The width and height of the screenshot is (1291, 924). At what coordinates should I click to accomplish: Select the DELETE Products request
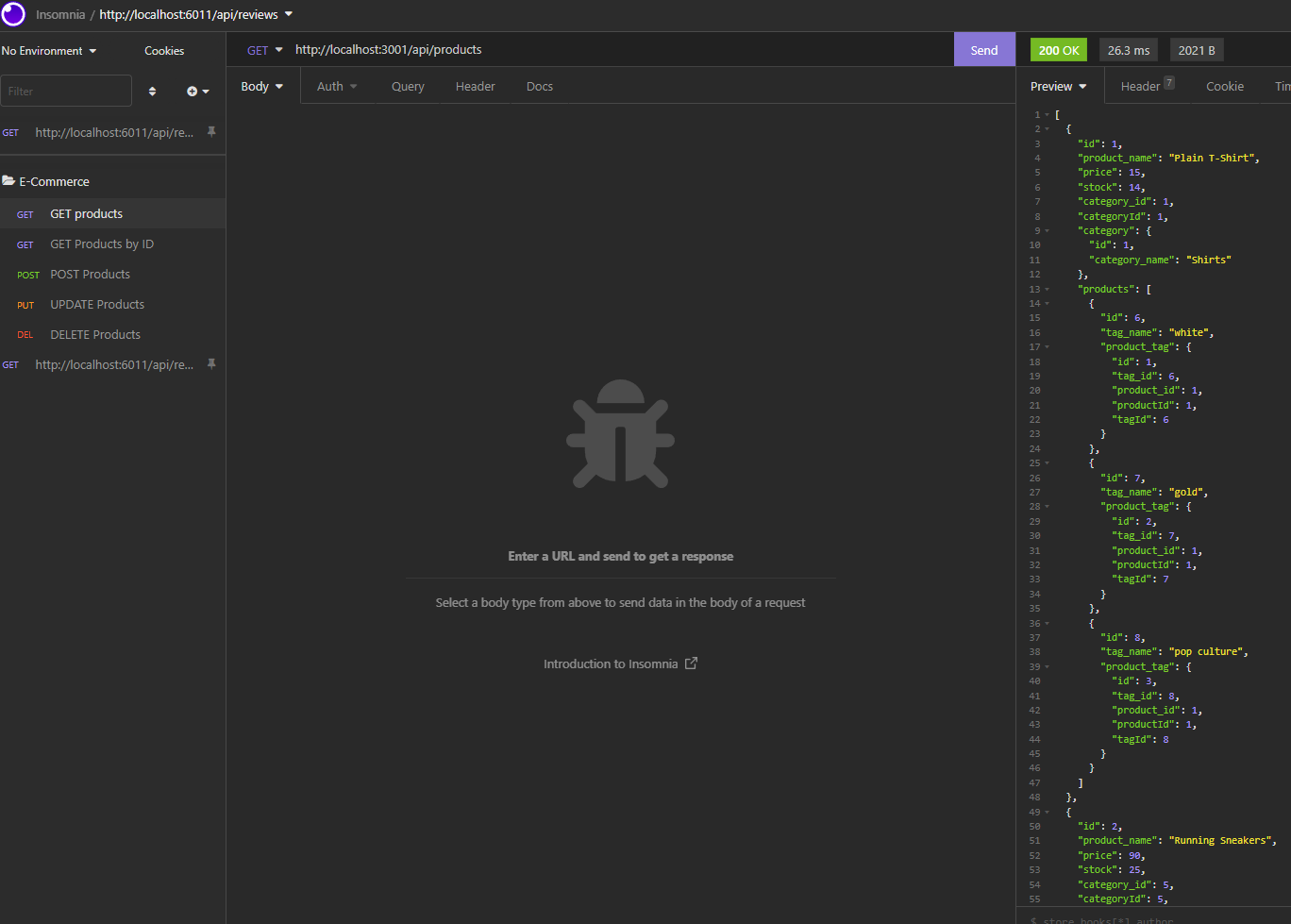(x=112, y=334)
